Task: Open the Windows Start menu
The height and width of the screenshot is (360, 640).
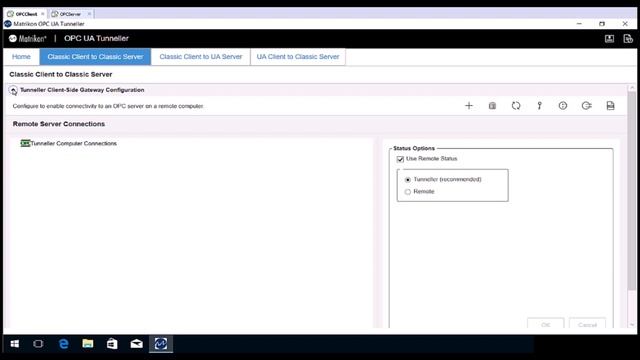Action: pos(15,344)
